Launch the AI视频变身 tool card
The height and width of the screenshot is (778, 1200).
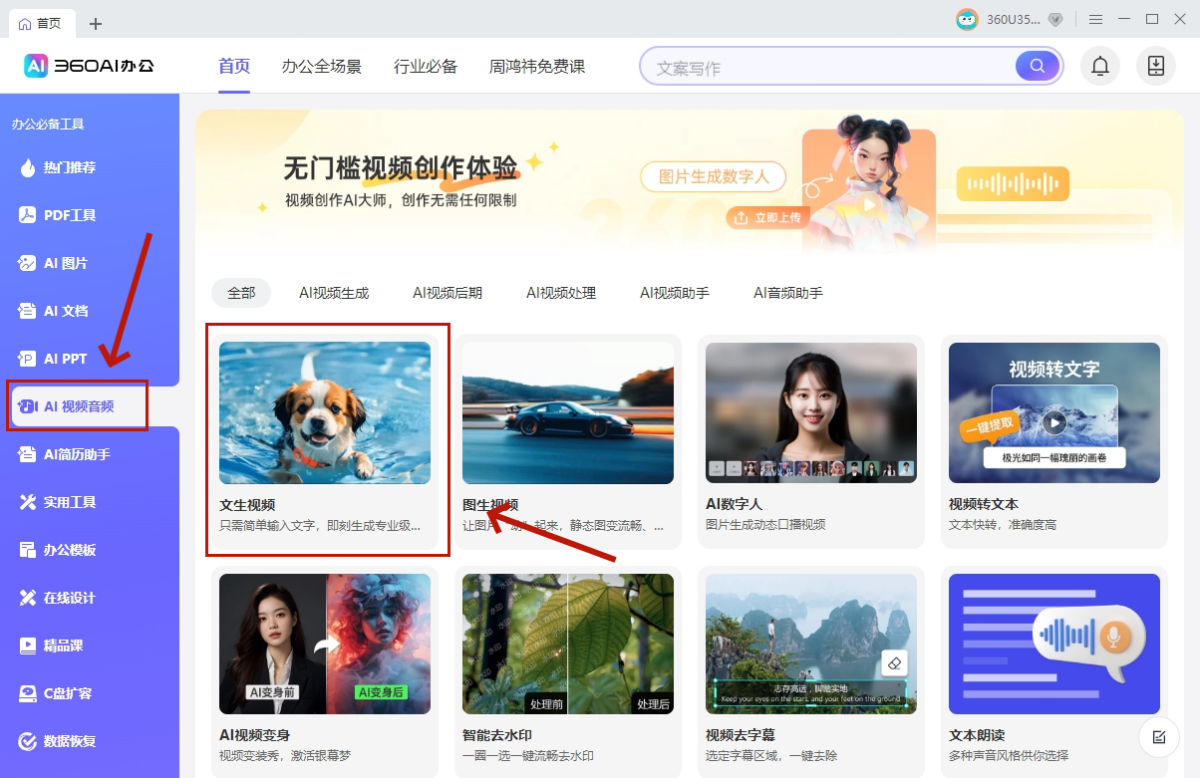[325, 672]
